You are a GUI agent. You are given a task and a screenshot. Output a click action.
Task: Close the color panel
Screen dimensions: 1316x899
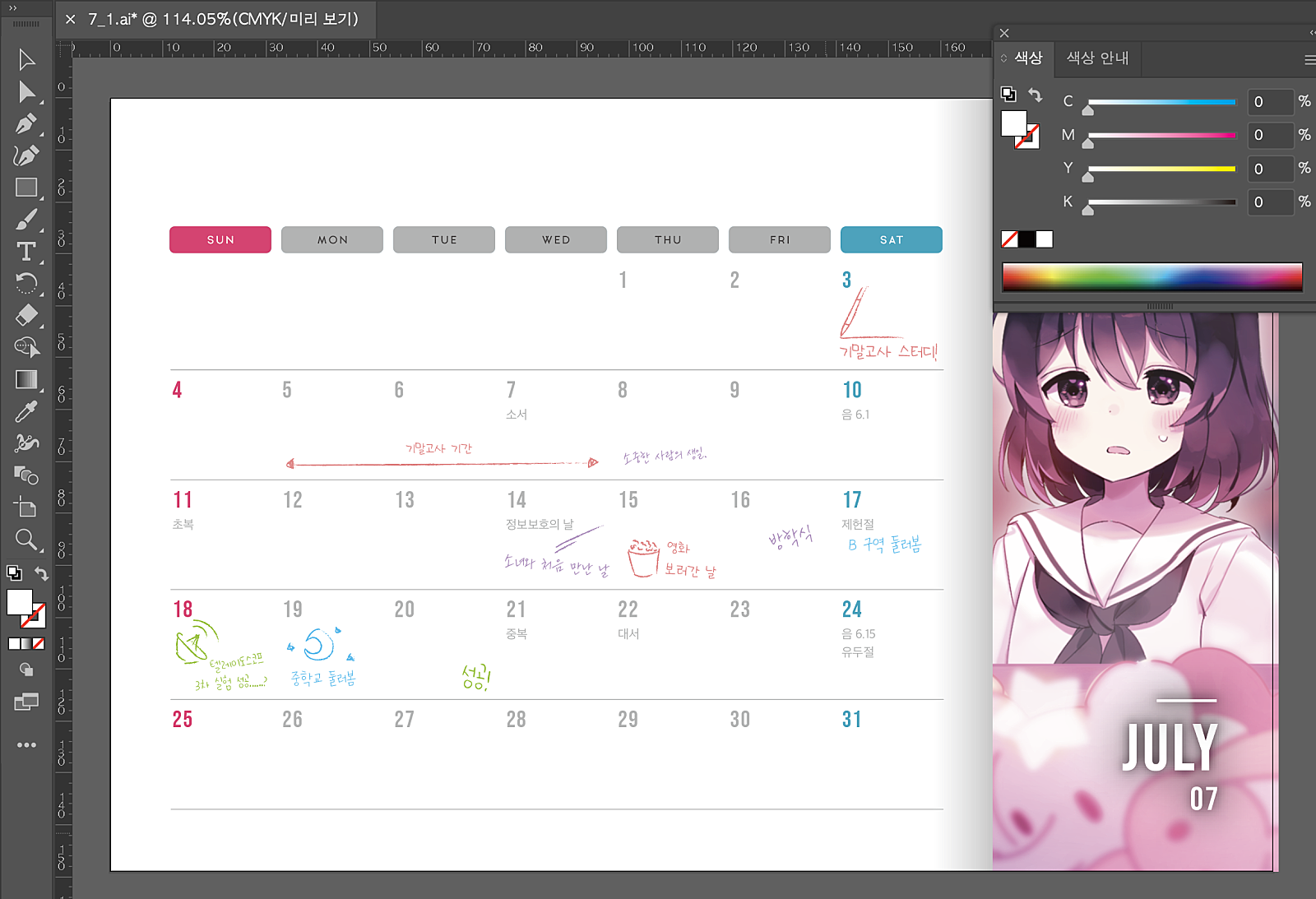point(1004,33)
